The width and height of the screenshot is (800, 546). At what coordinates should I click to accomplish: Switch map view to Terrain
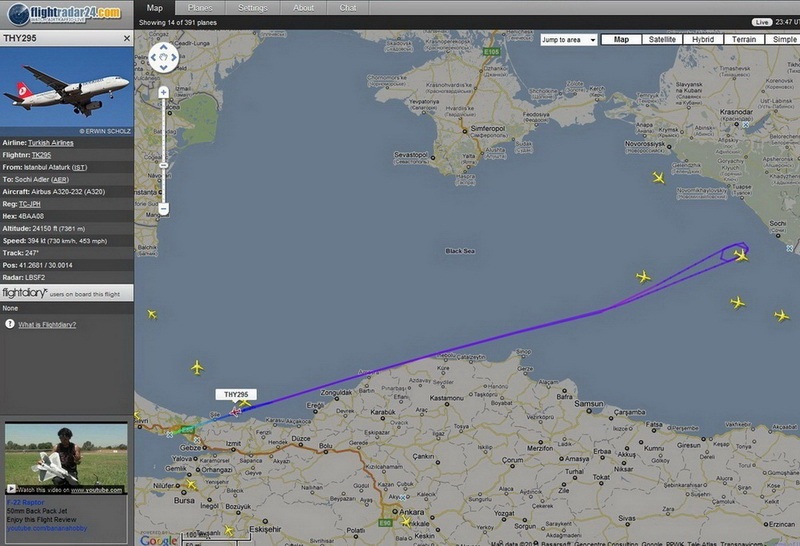(x=743, y=39)
